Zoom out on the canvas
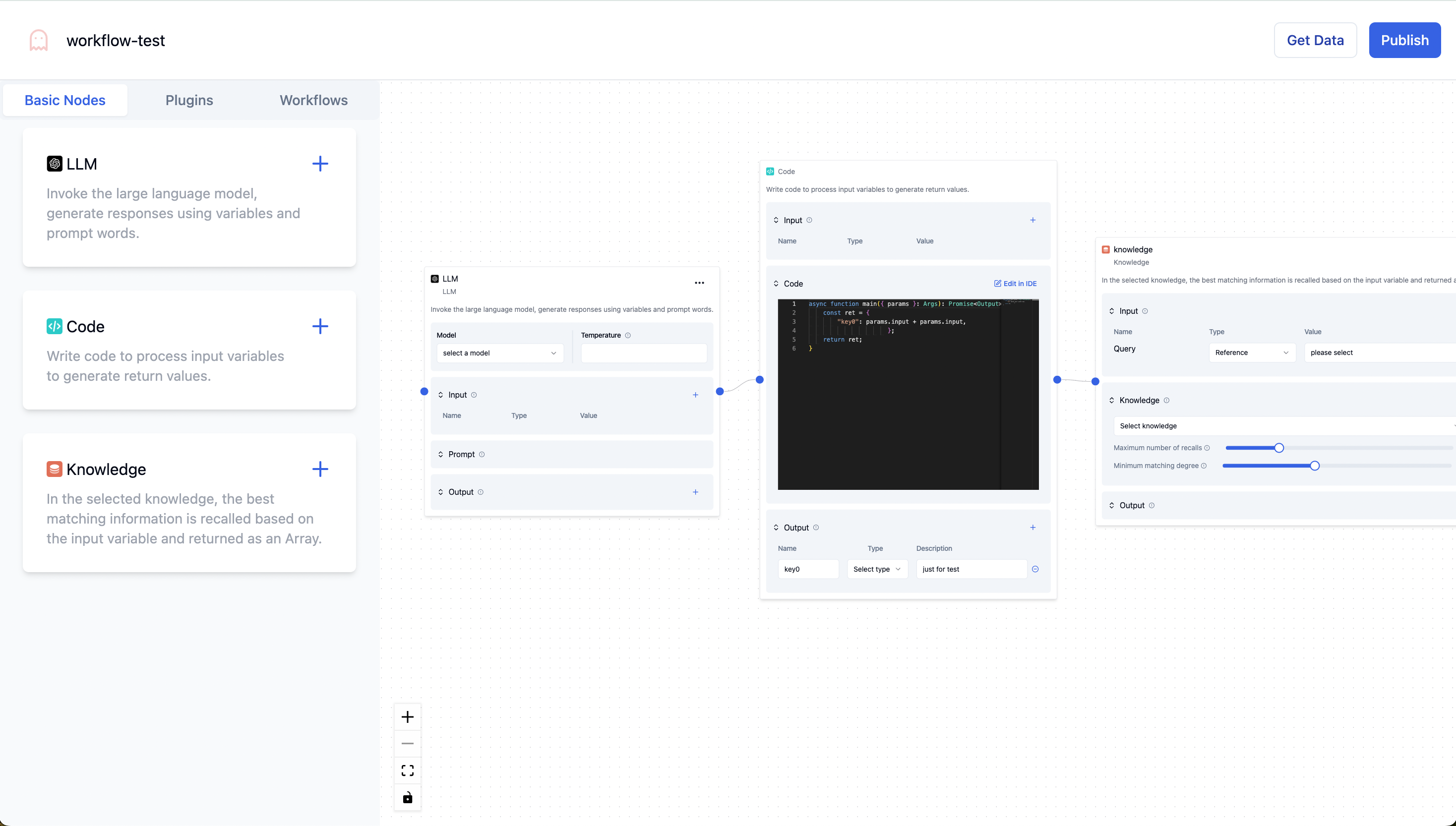Screen dimensions: 1456x826 tap(408, 743)
